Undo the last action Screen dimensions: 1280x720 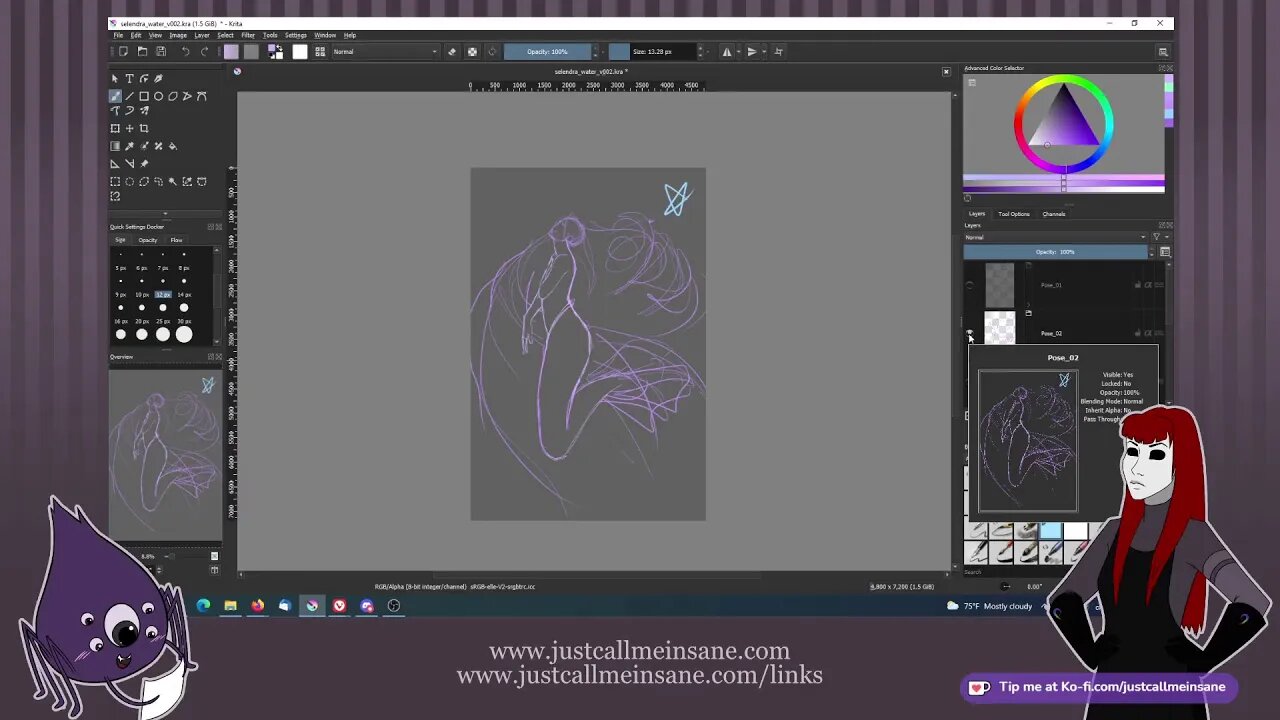tap(186, 51)
